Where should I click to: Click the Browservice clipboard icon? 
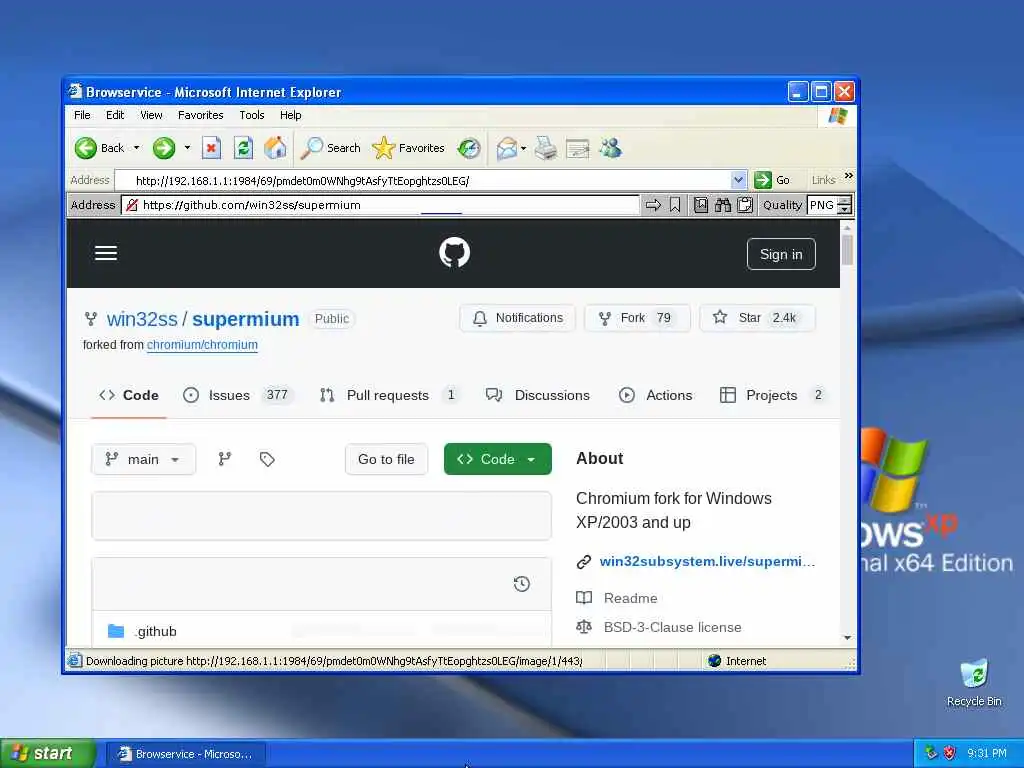[744, 205]
